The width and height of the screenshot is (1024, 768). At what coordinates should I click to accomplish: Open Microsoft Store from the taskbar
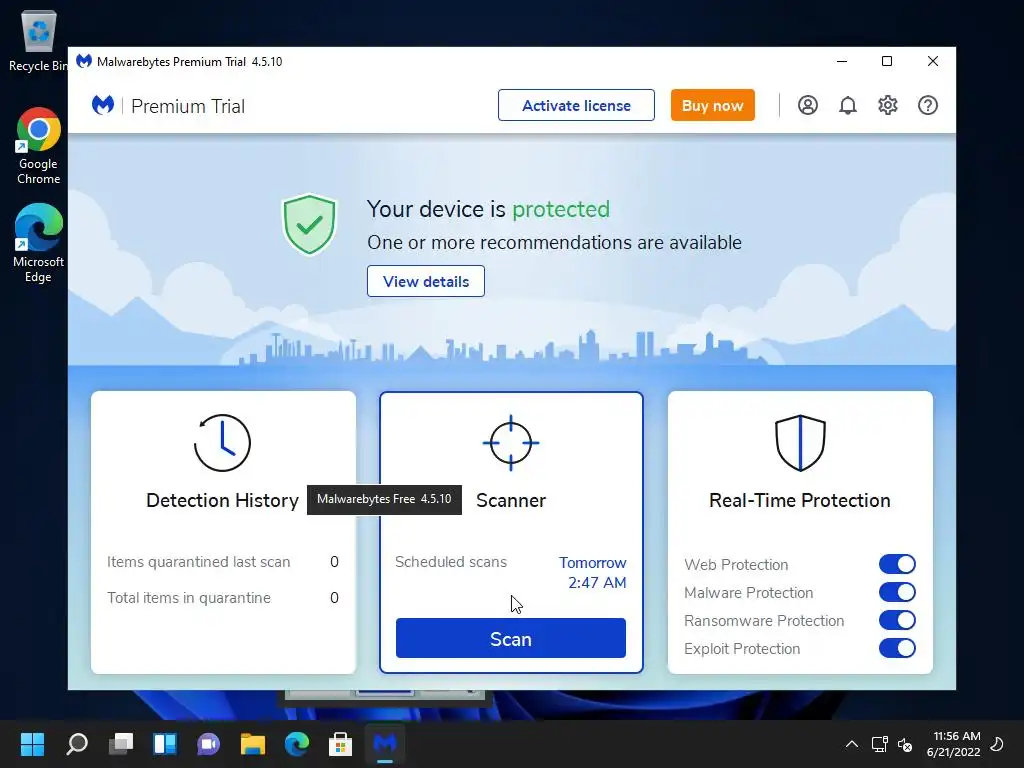pos(340,743)
